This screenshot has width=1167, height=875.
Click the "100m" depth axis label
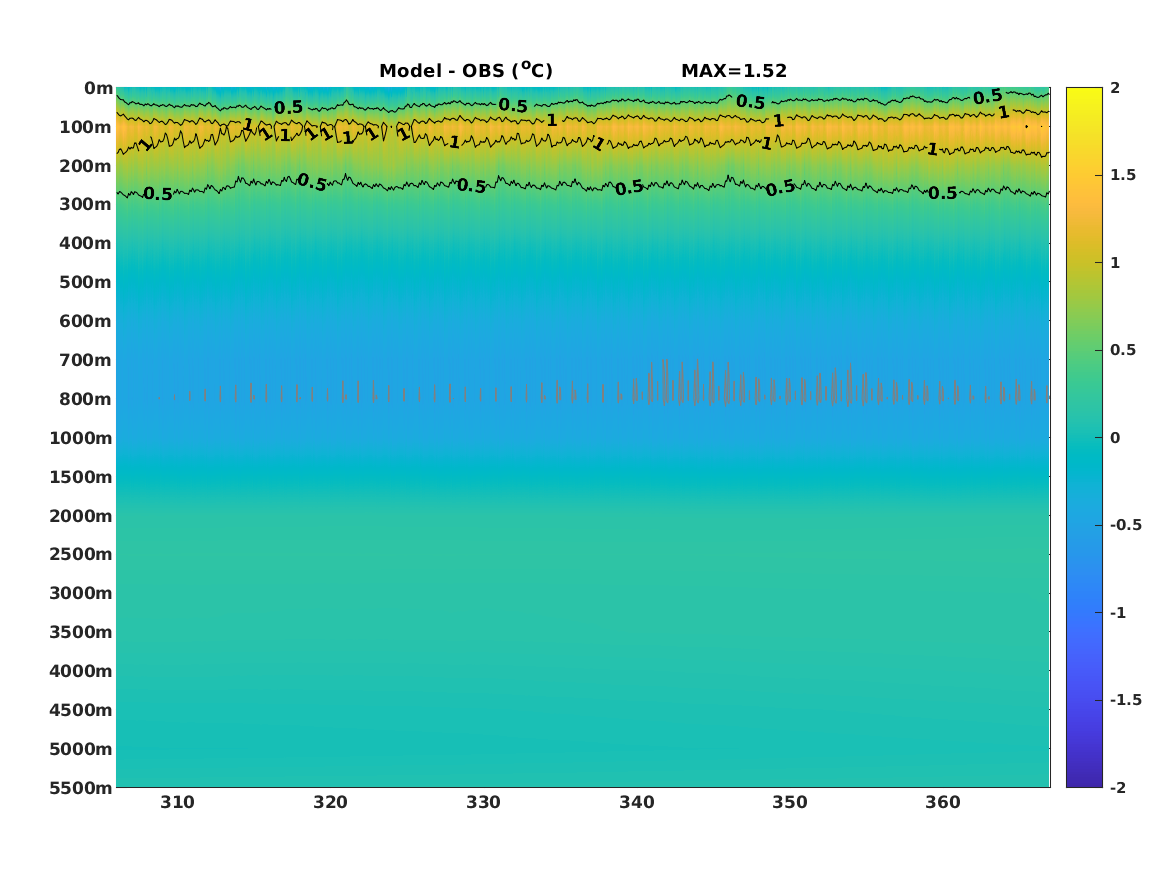86,127
